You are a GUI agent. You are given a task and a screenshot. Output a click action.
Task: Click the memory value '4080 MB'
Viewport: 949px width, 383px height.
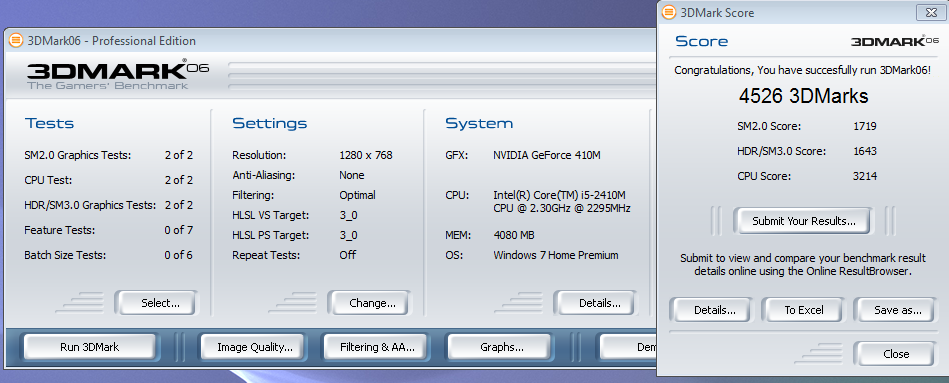coord(513,235)
